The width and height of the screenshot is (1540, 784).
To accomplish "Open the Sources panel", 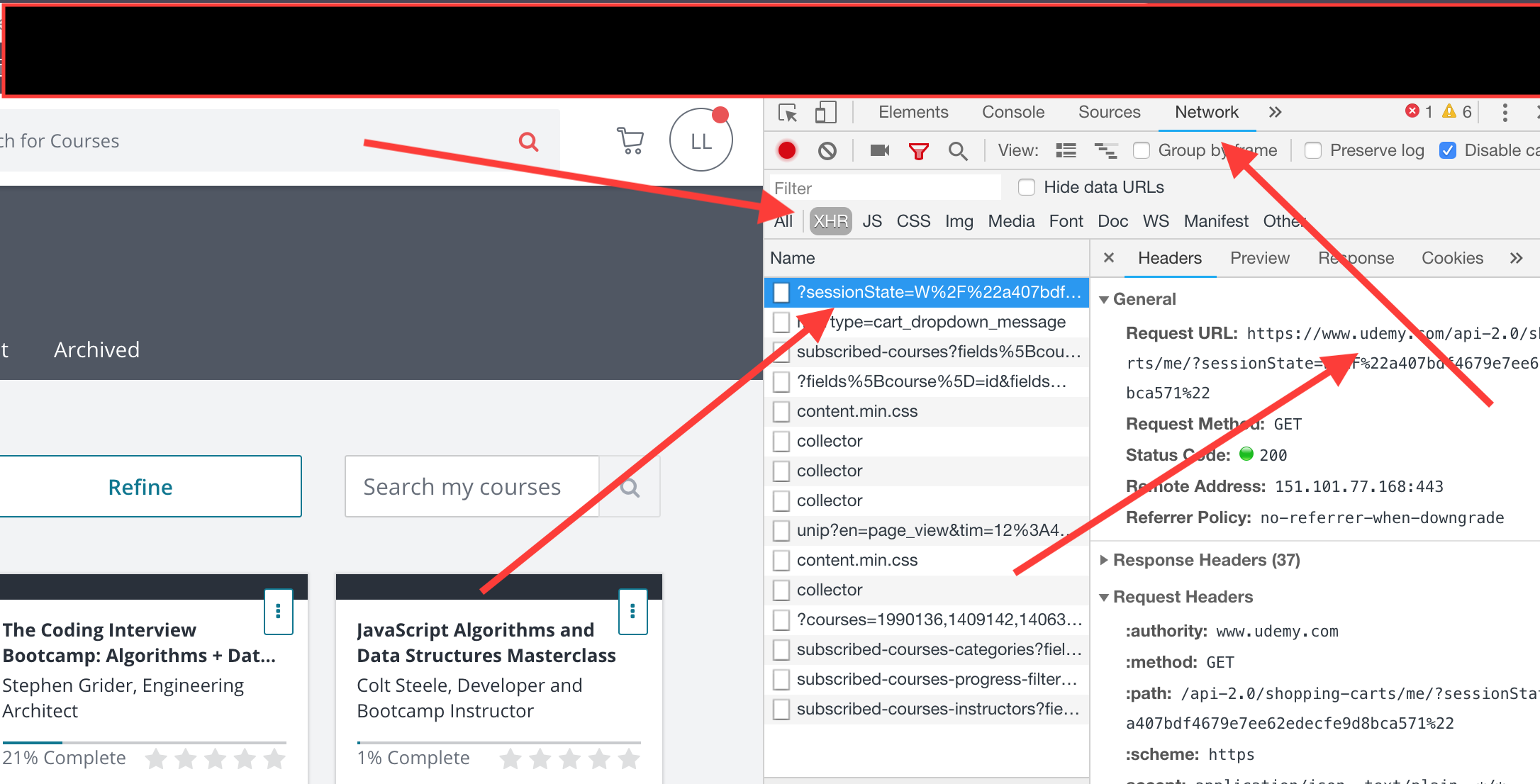I will pyautogui.click(x=1110, y=112).
